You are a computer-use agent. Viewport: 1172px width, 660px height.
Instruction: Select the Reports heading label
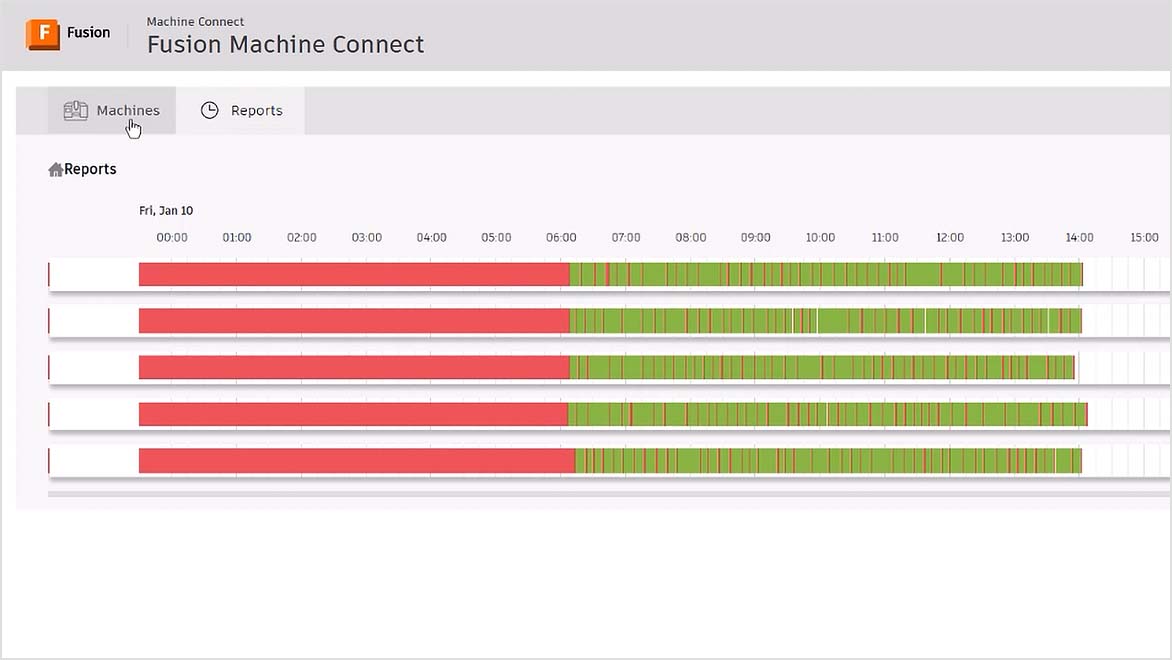88,169
